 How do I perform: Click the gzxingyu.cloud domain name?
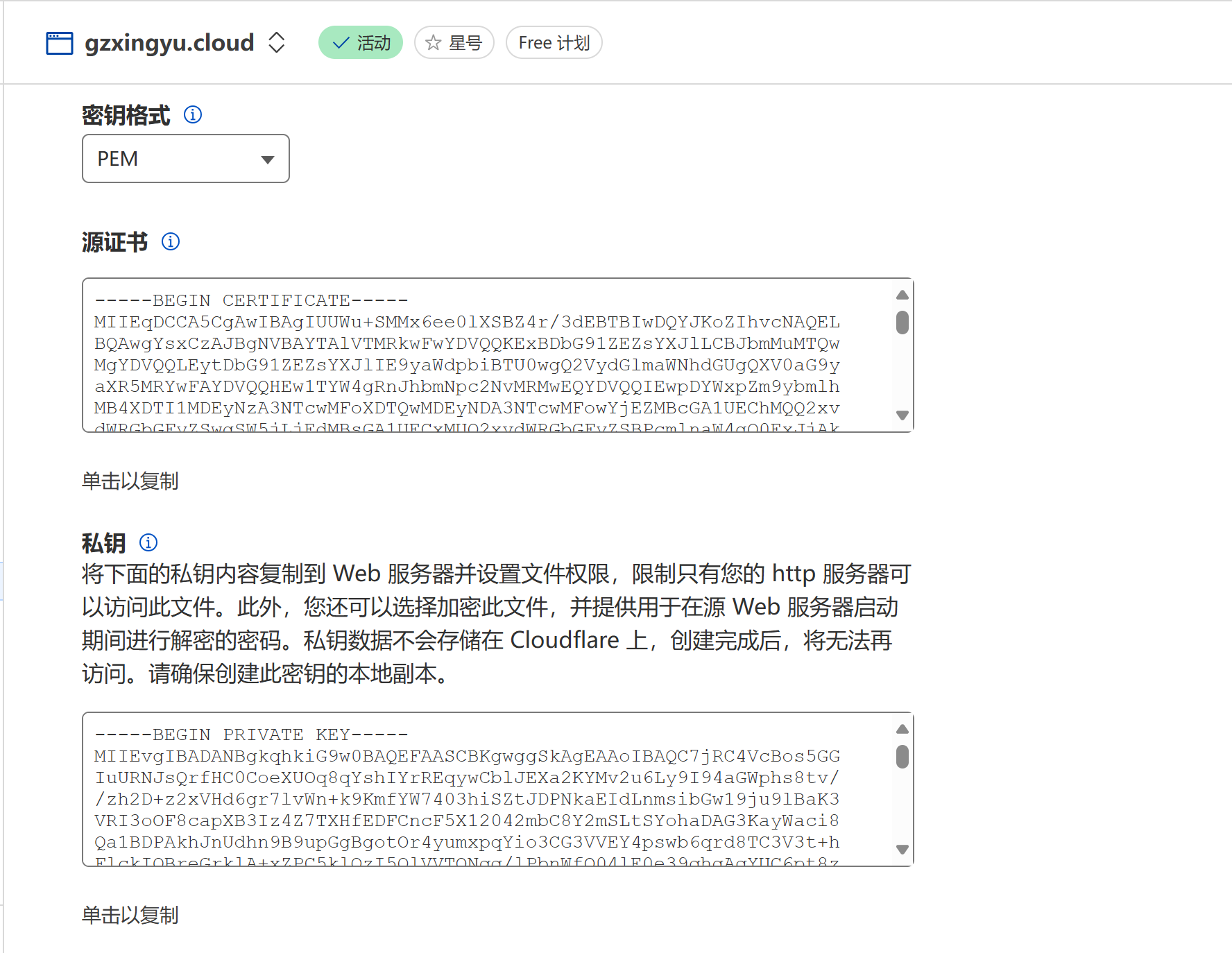(169, 43)
